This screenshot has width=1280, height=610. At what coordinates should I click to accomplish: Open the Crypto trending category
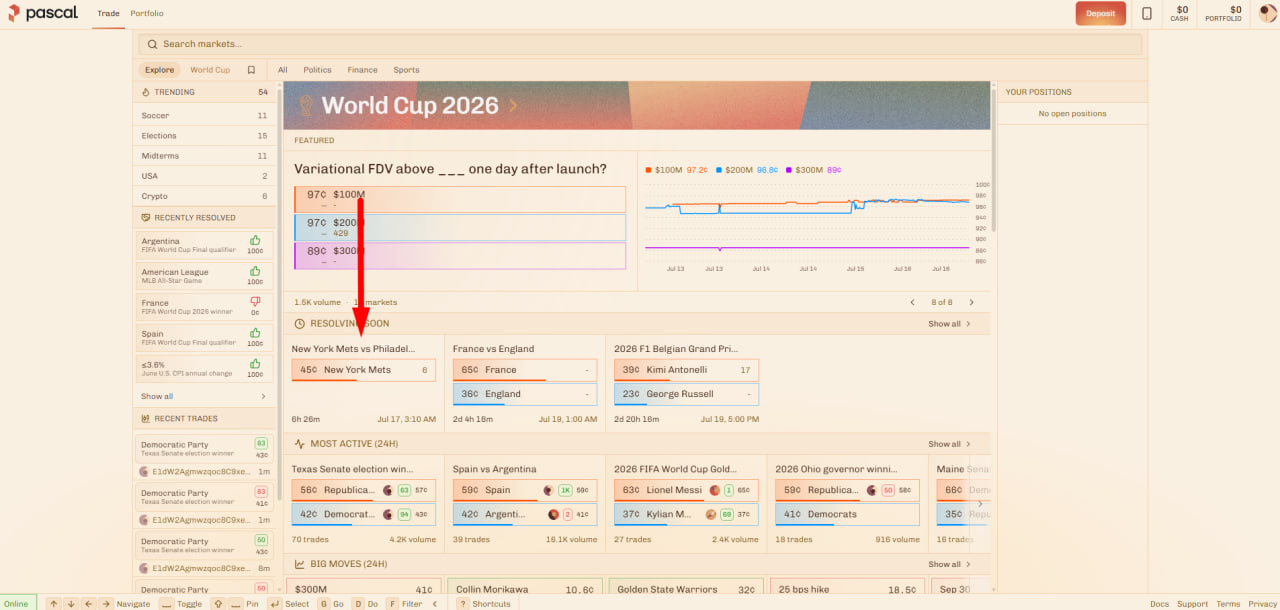click(205, 196)
